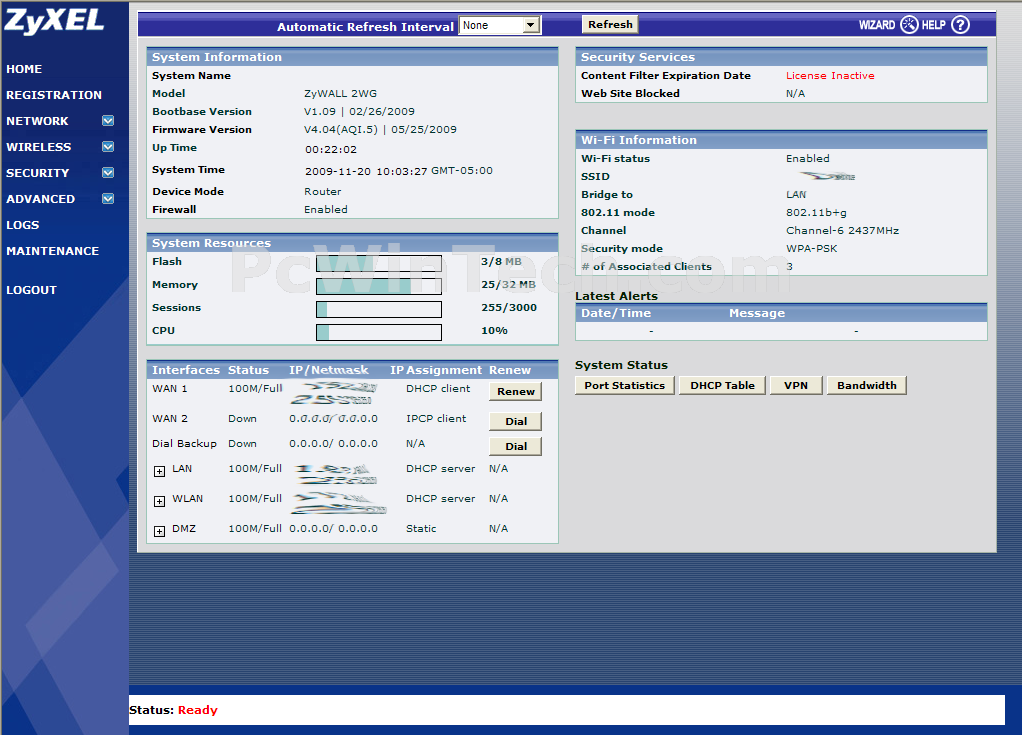This screenshot has height=735, width=1022.
Task: Click the red 'License Inactive' text
Action: 830,76
